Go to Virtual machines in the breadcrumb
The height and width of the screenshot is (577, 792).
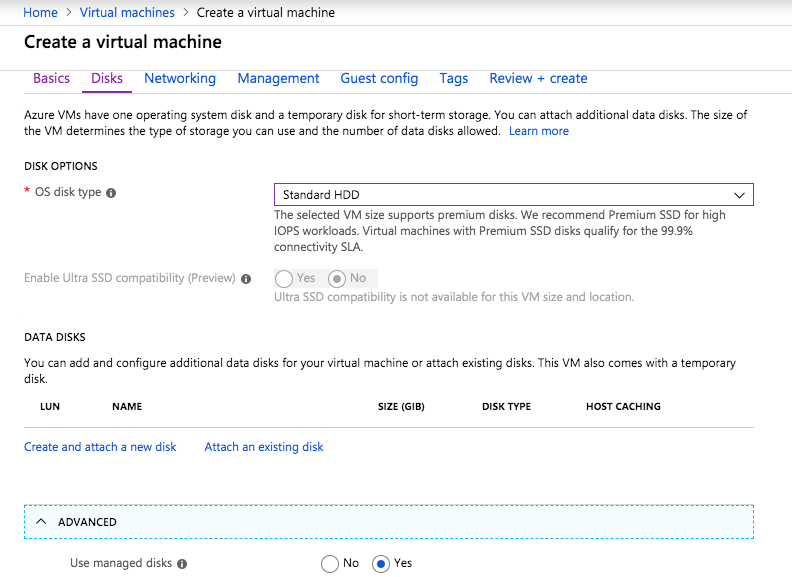[x=127, y=13]
